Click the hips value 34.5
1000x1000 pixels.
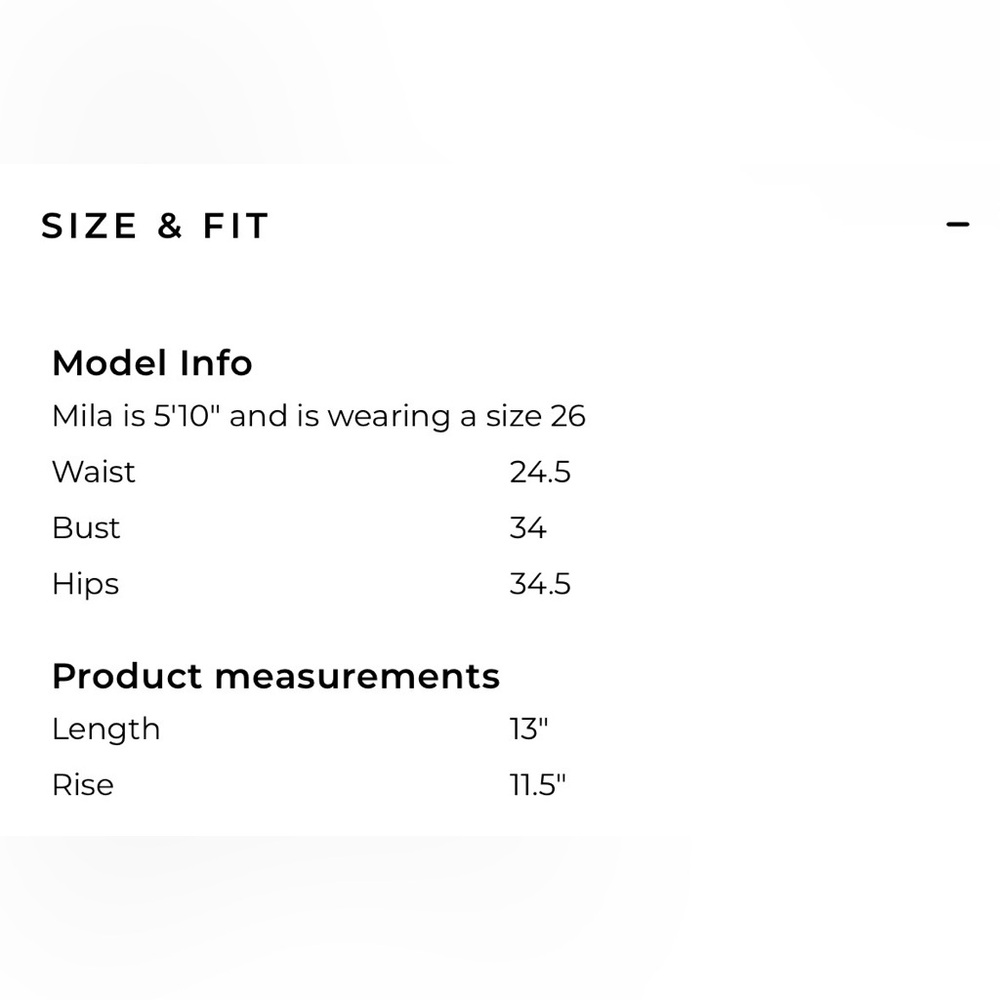point(540,584)
